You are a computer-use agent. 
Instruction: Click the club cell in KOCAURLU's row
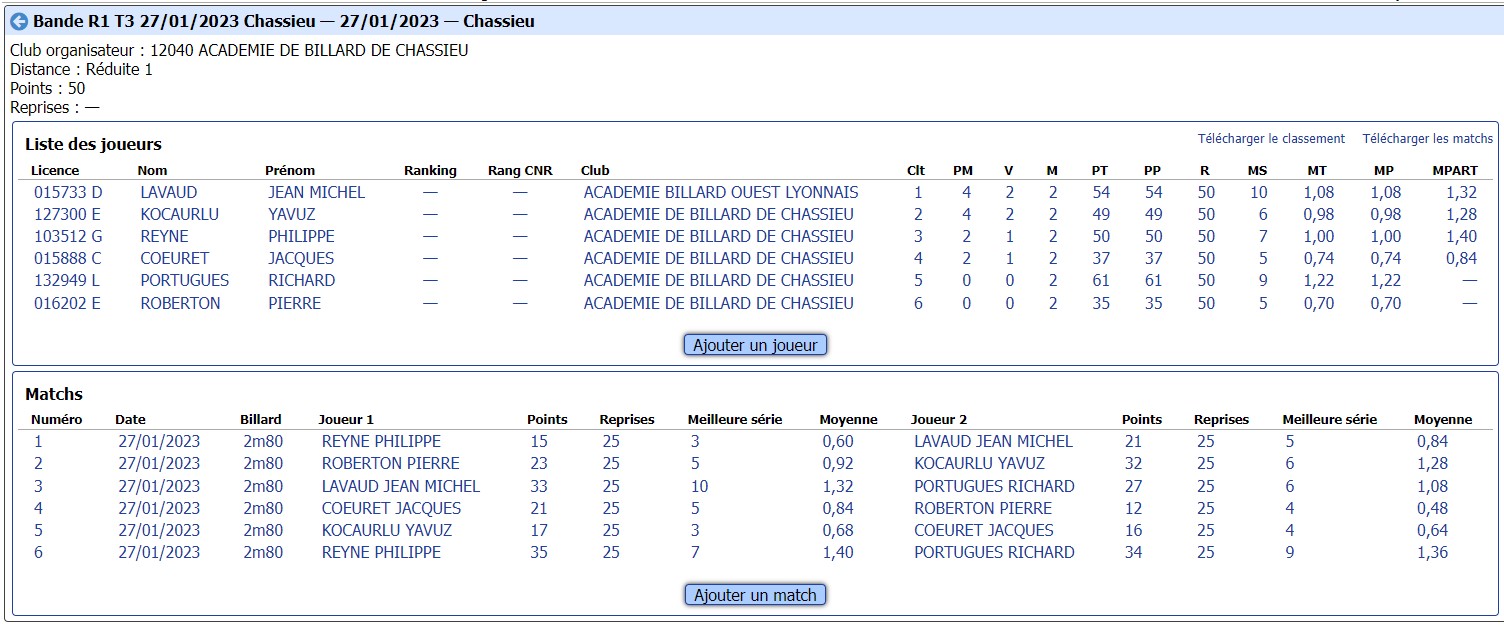pos(719,214)
